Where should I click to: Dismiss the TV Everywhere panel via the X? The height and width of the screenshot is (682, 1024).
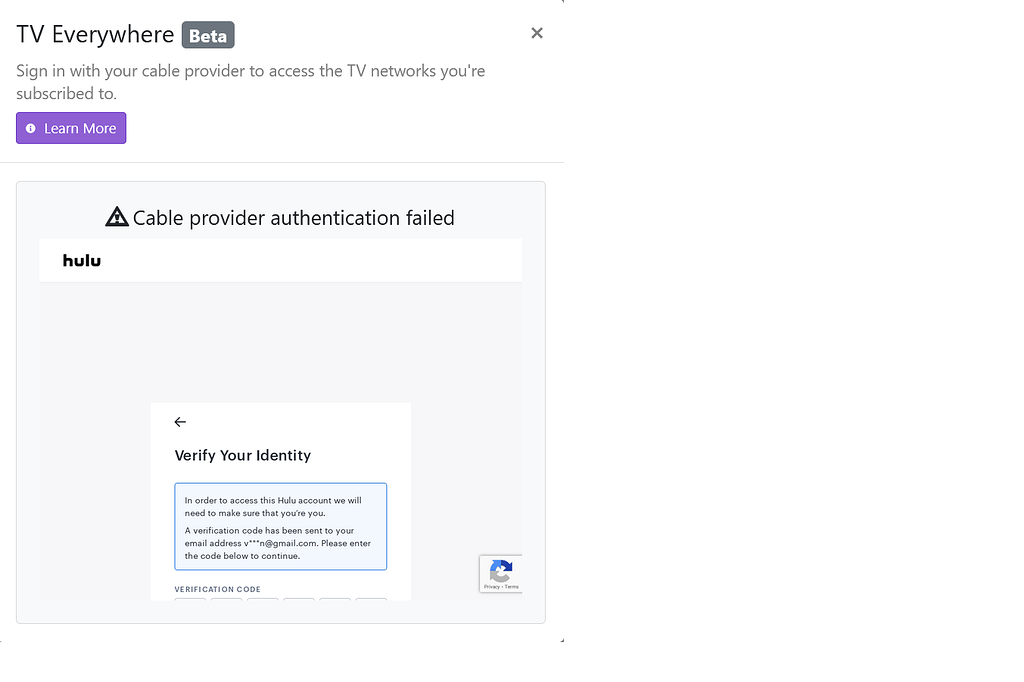point(537,33)
